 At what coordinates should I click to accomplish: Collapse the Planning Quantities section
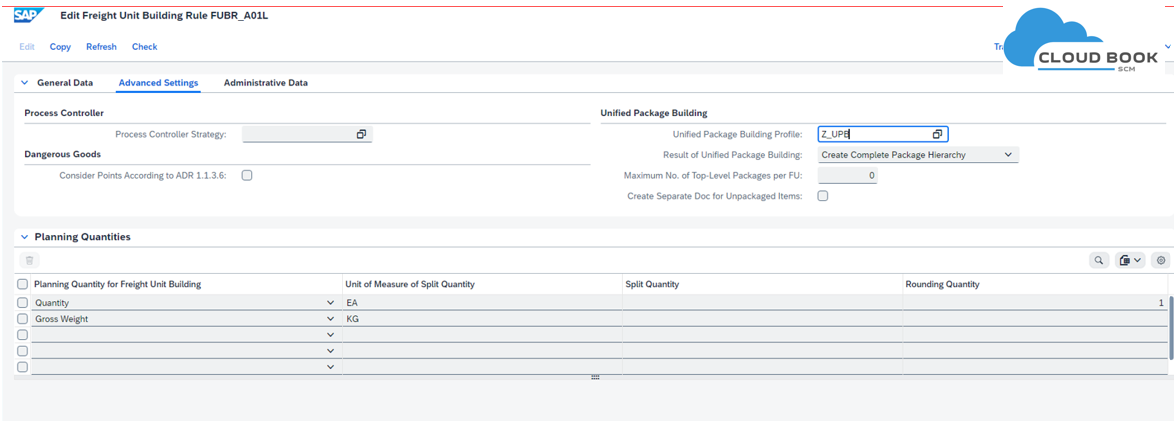[25, 237]
